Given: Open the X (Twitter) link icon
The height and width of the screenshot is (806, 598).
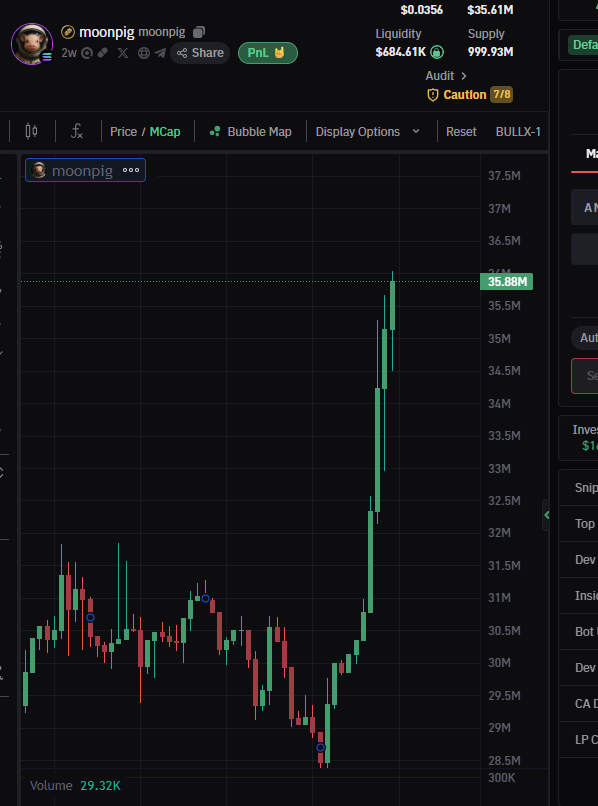Looking at the screenshot, I should (122, 53).
